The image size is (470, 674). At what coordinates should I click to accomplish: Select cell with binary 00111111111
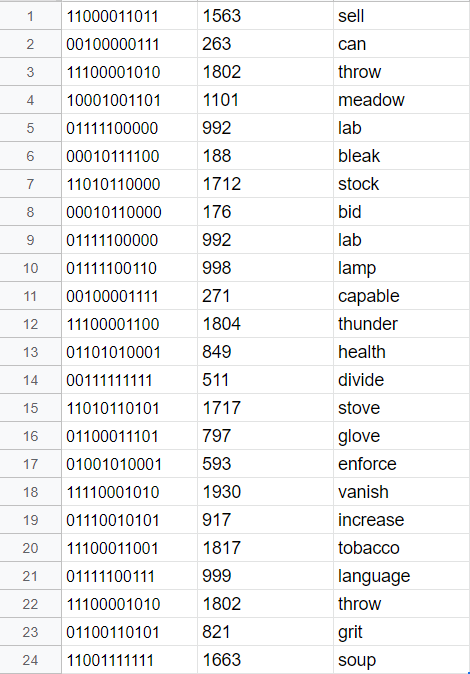pyautogui.click(x=129, y=380)
